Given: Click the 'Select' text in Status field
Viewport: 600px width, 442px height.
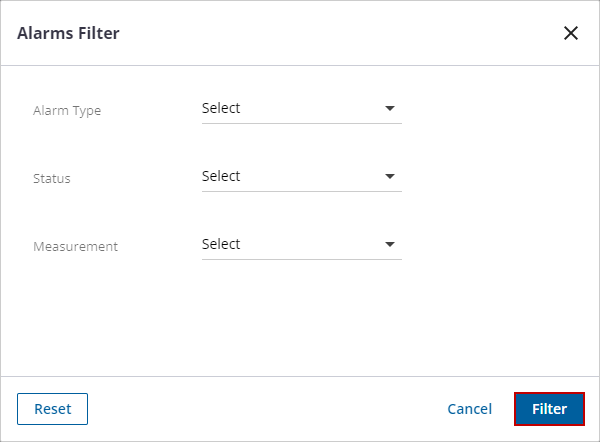Looking at the screenshot, I should (x=221, y=176).
